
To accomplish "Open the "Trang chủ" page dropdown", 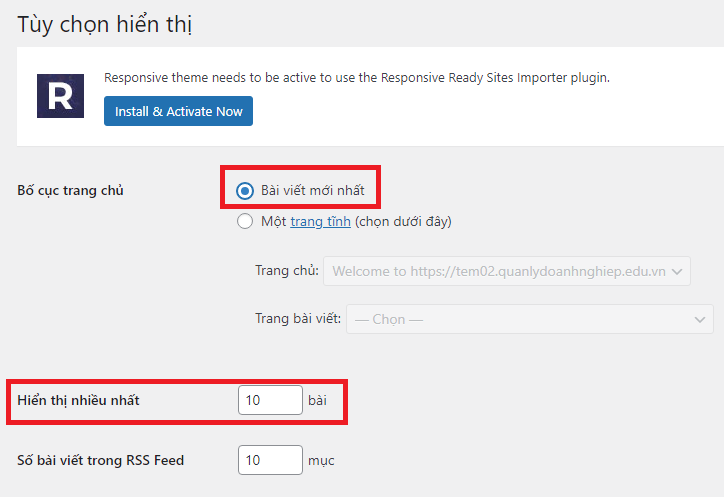I will point(507,271).
